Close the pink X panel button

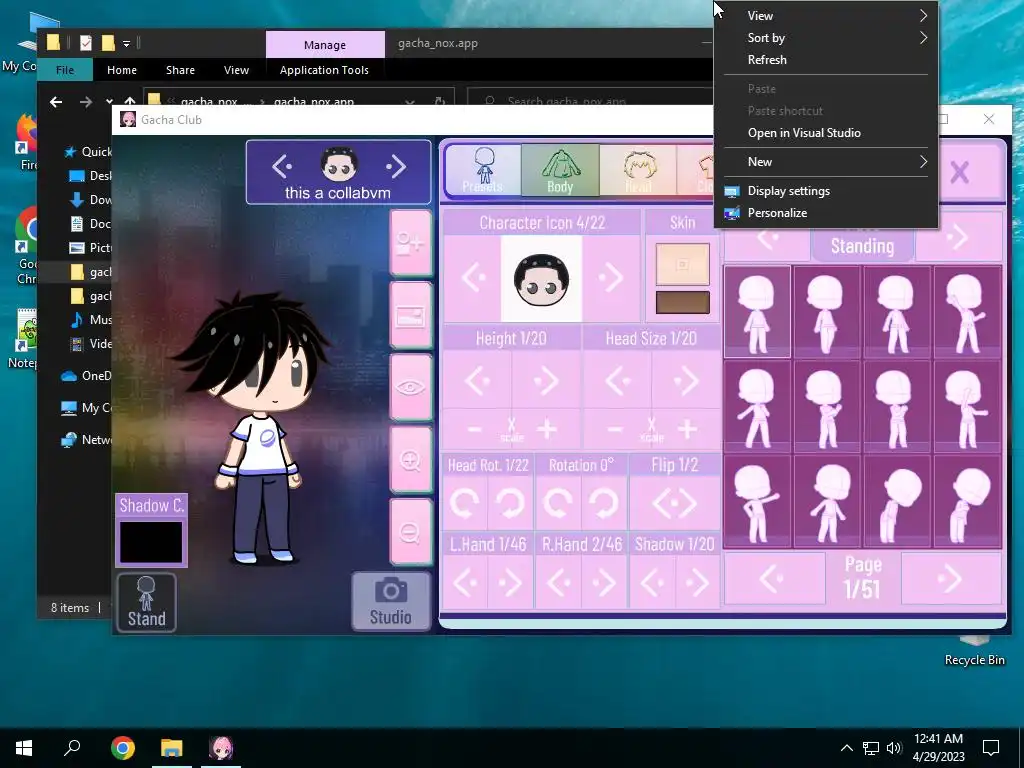[959, 173]
